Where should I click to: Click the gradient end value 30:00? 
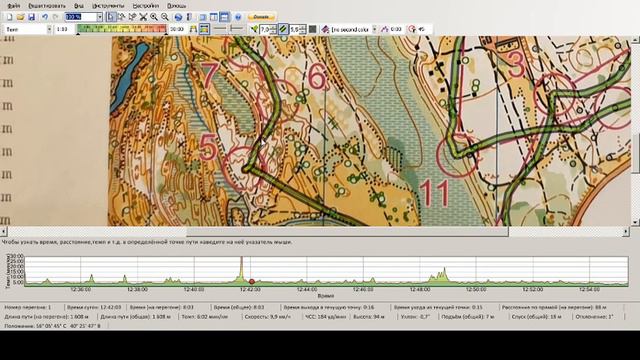coord(177,29)
